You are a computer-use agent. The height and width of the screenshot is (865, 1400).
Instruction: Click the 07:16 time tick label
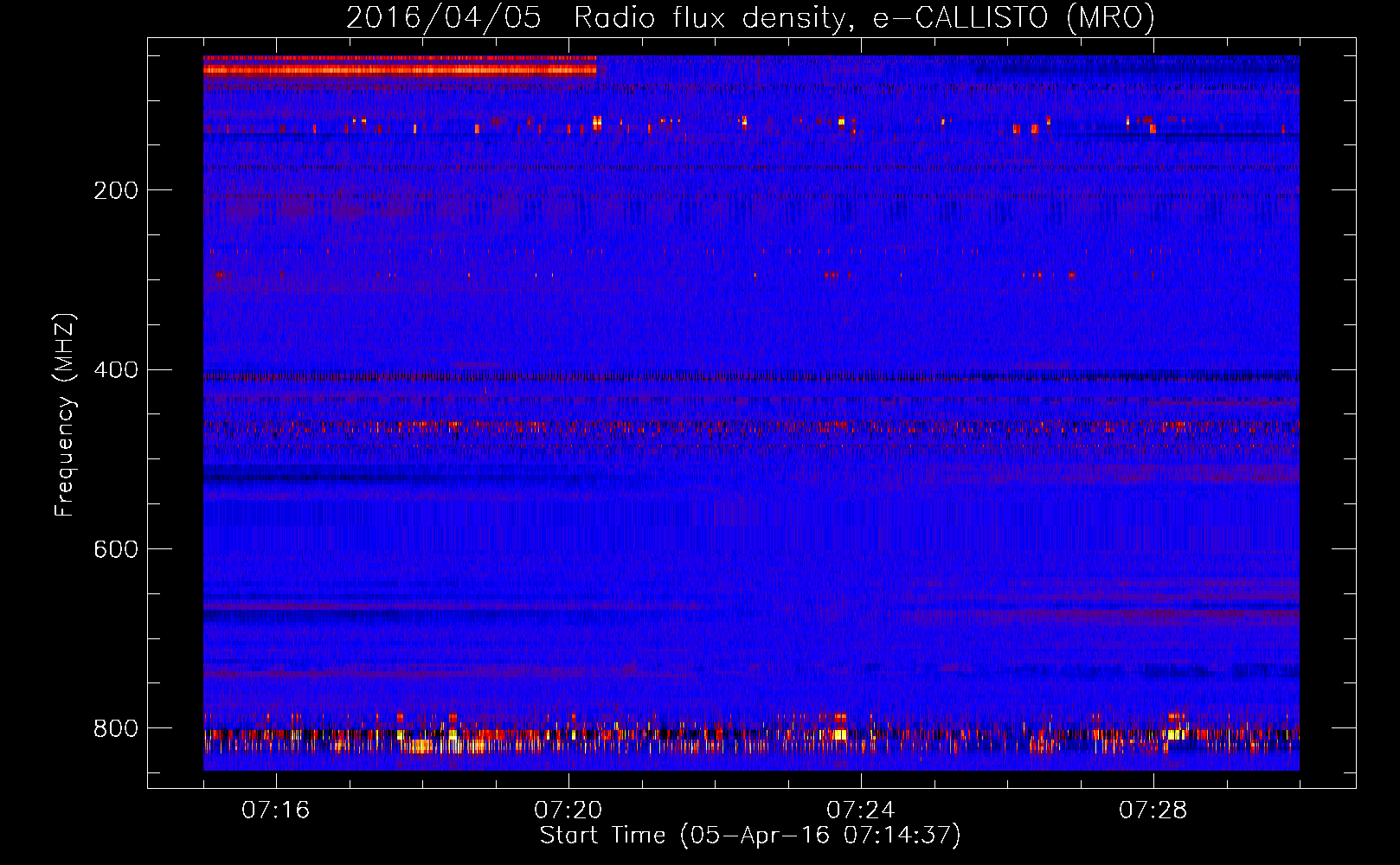click(276, 810)
